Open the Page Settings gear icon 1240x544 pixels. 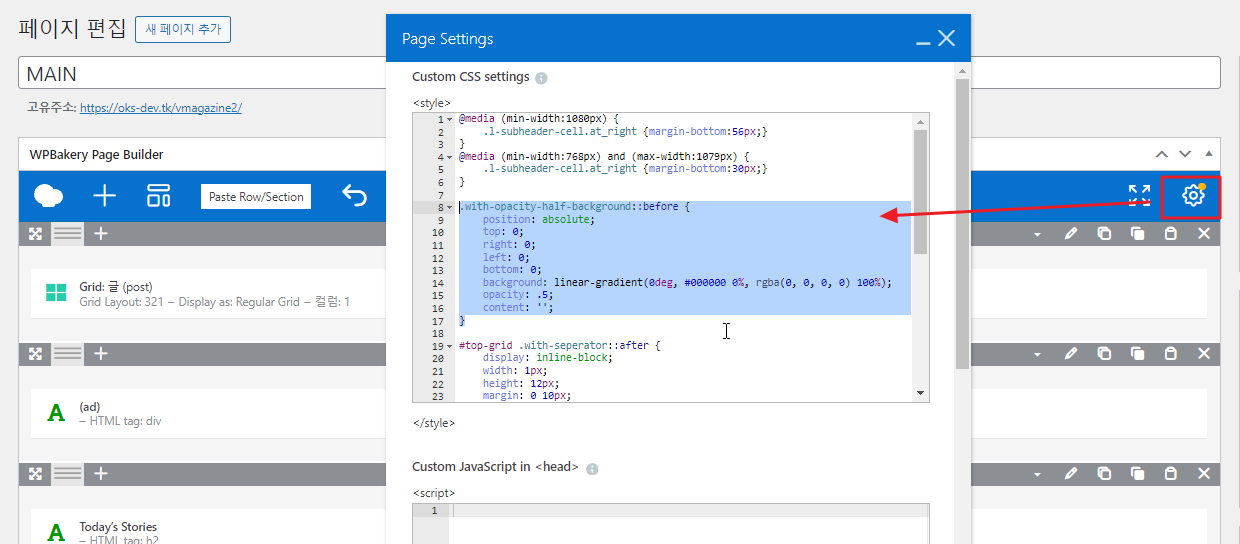[x=1192, y=195]
